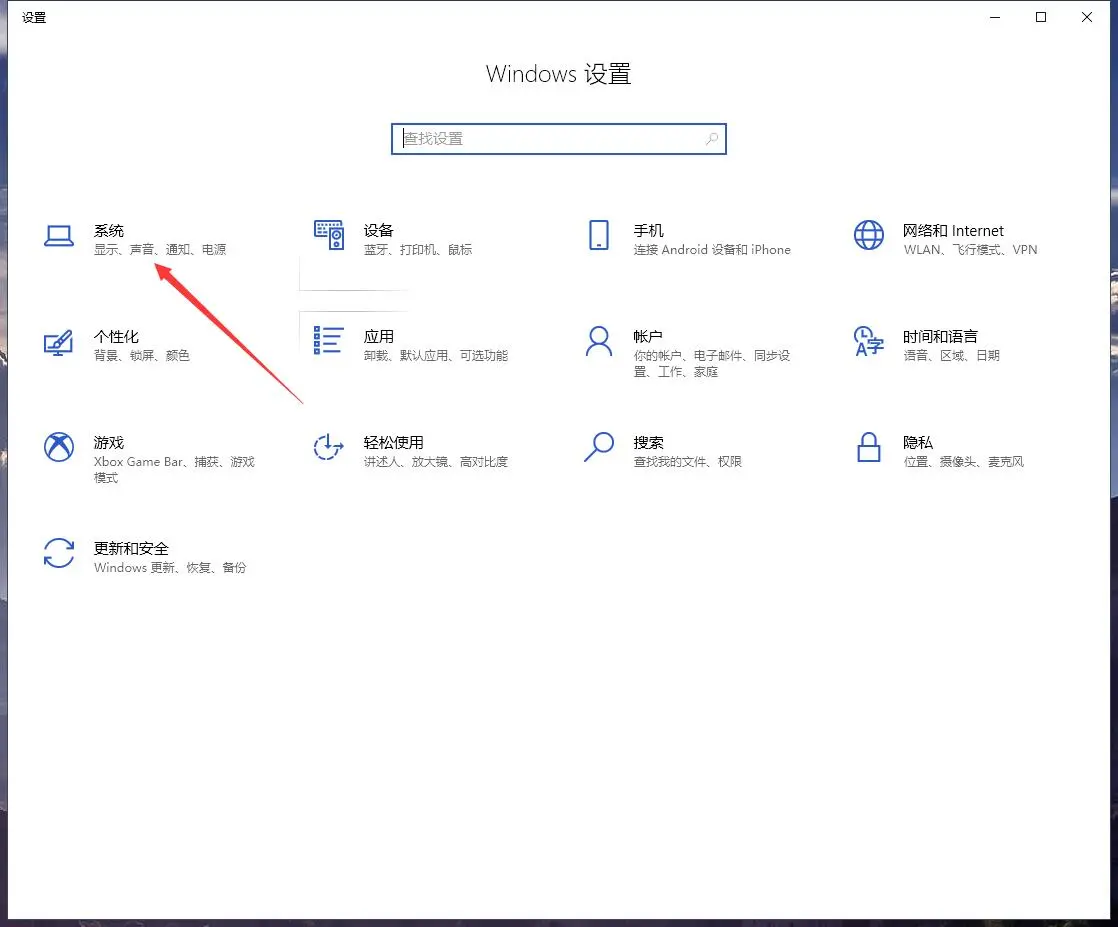Click the laptop icon for 系统
The height and width of the screenshot is (927, 1118).
coord(59,236)
